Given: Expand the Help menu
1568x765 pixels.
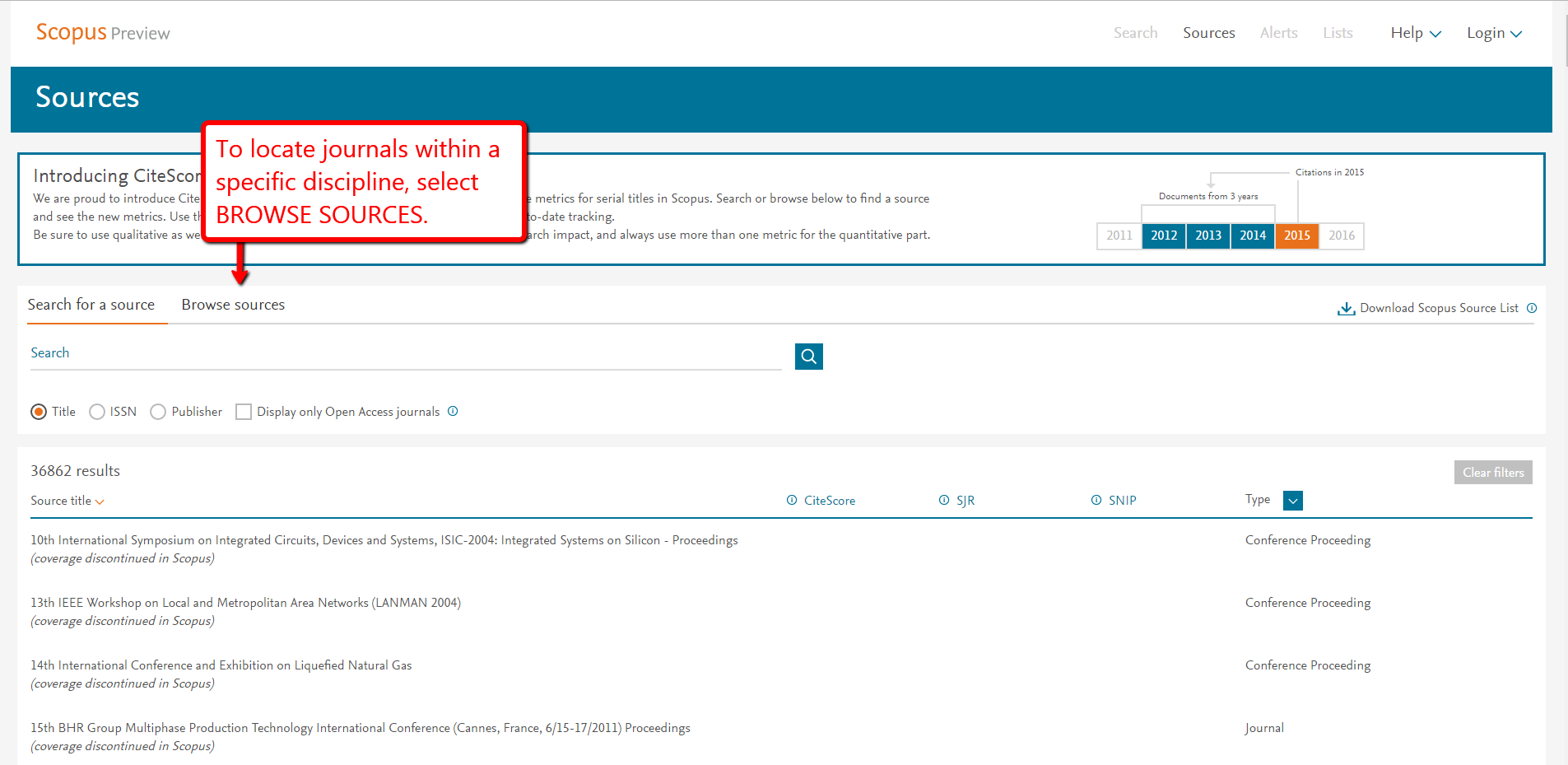Looking at the screenshot, I should pyautogui.click(x=1416, y=33).
